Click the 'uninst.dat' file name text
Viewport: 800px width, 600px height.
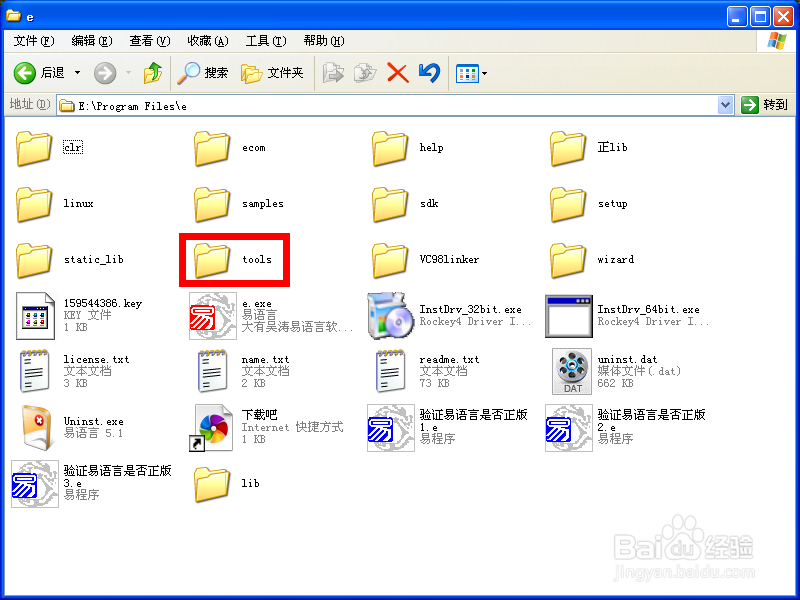628,359
